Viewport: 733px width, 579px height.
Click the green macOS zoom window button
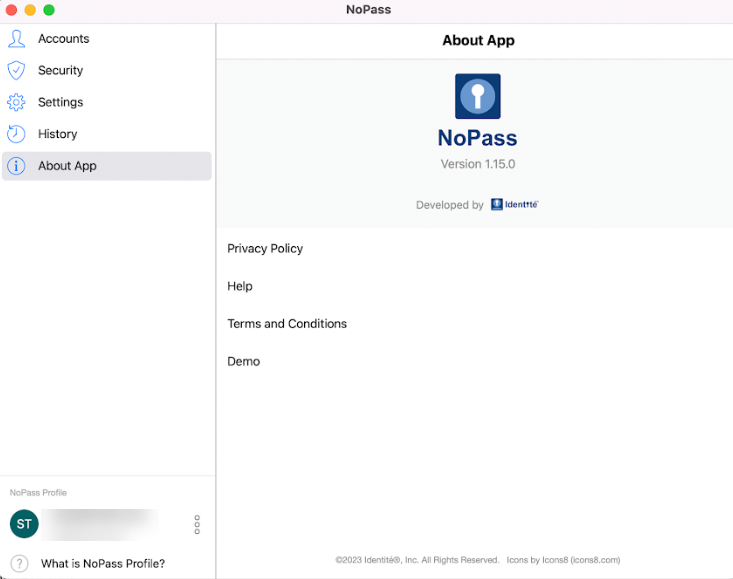pyautogui.click(x=49, y=10)
